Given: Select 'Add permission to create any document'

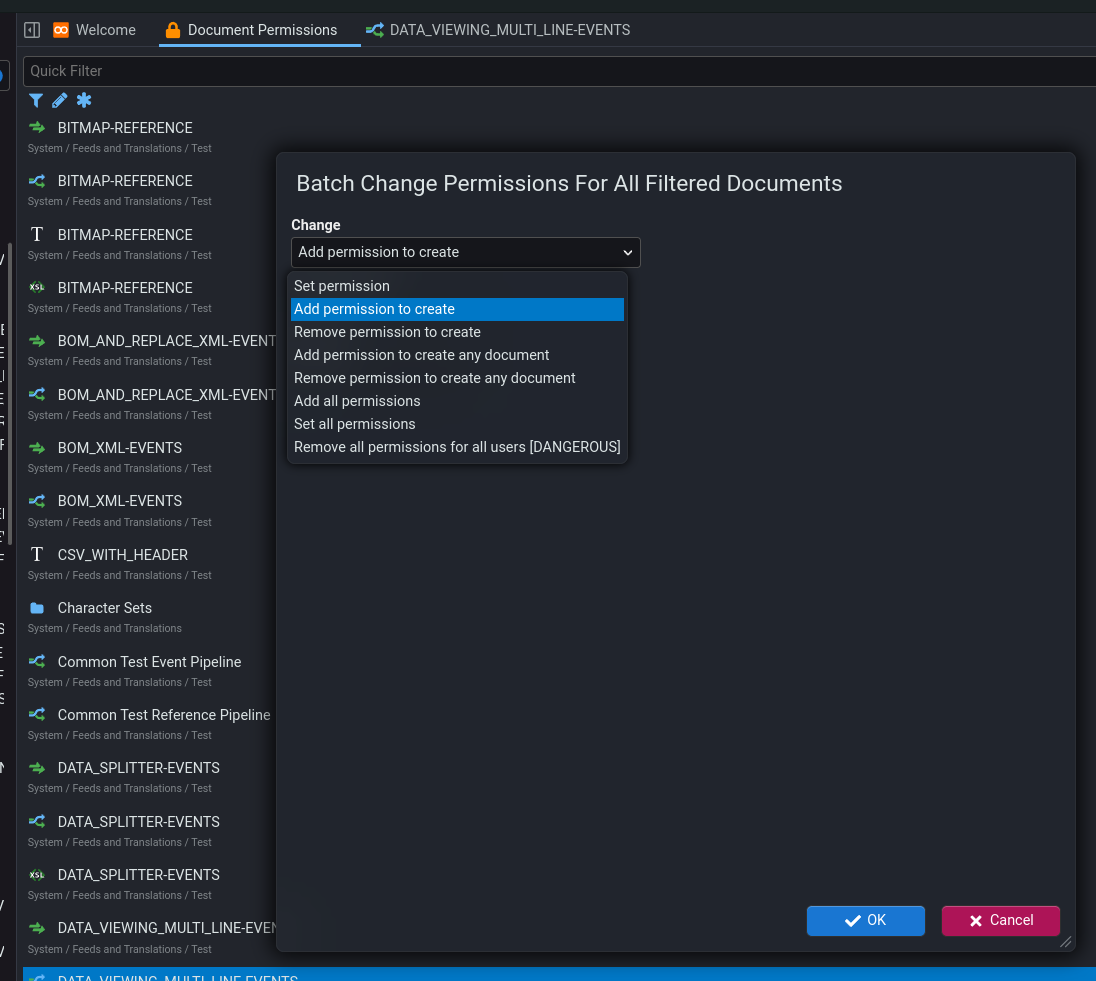Looking at the screenshot, I should (421, 355).
